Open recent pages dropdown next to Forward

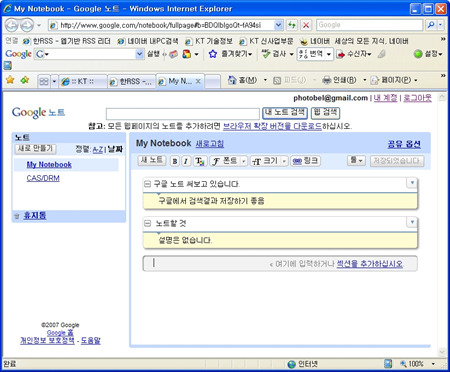coord(39,25)
